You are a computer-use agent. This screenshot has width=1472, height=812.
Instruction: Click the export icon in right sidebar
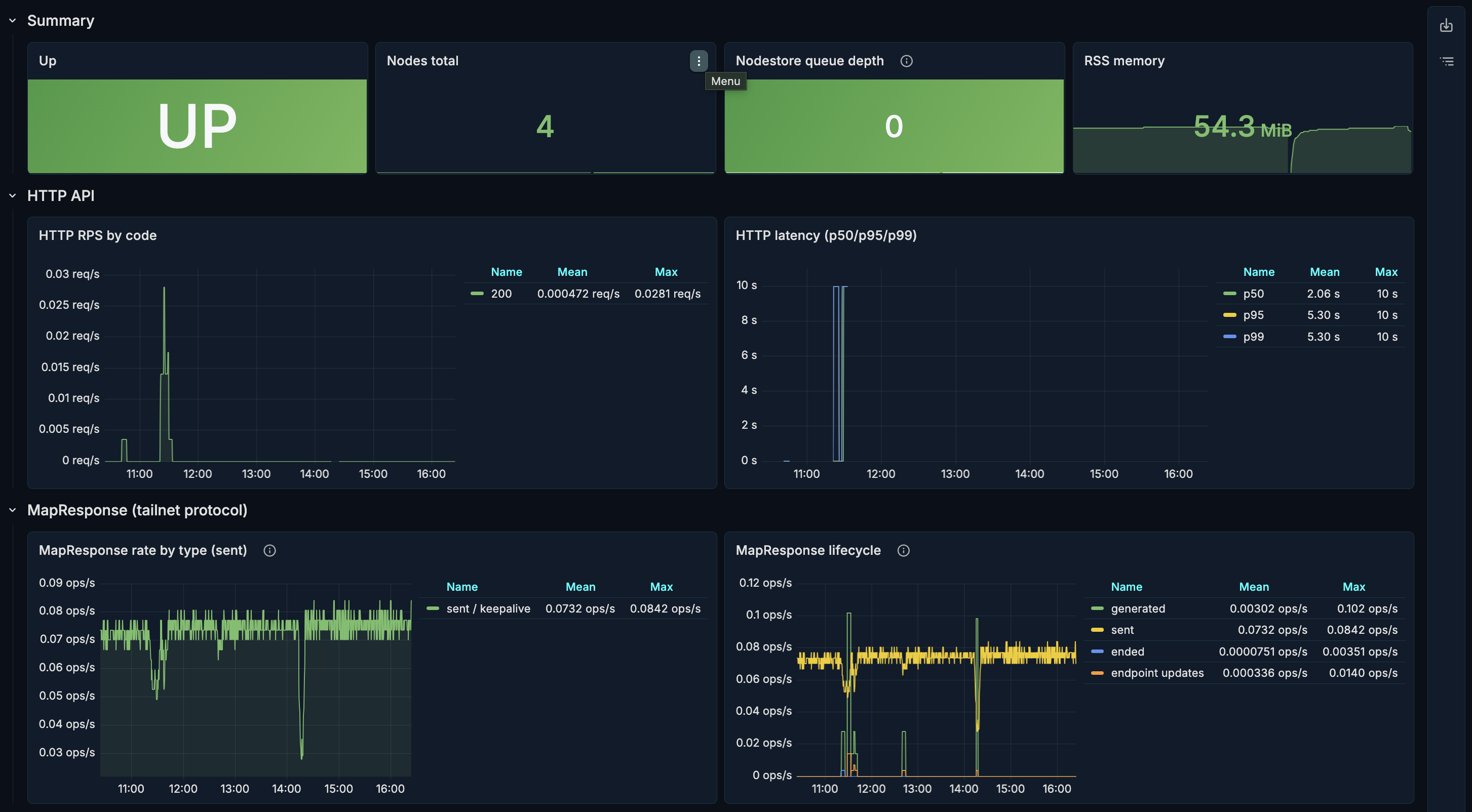click(1446, 25)
